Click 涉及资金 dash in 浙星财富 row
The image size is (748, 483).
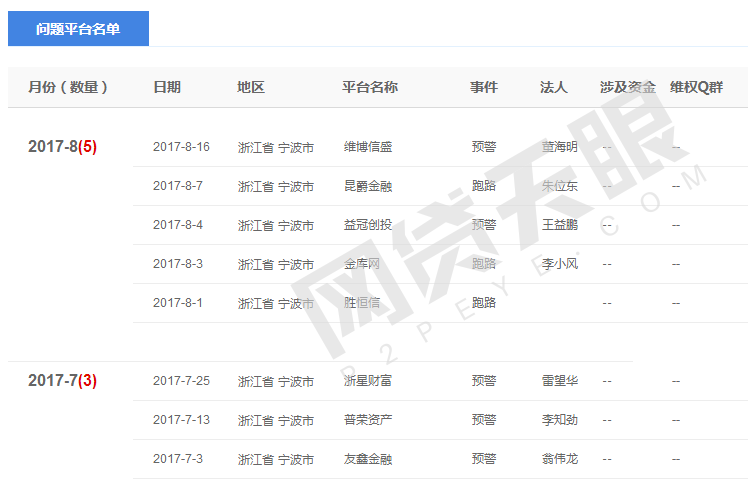pyautogui.click(x=607, y=381)
